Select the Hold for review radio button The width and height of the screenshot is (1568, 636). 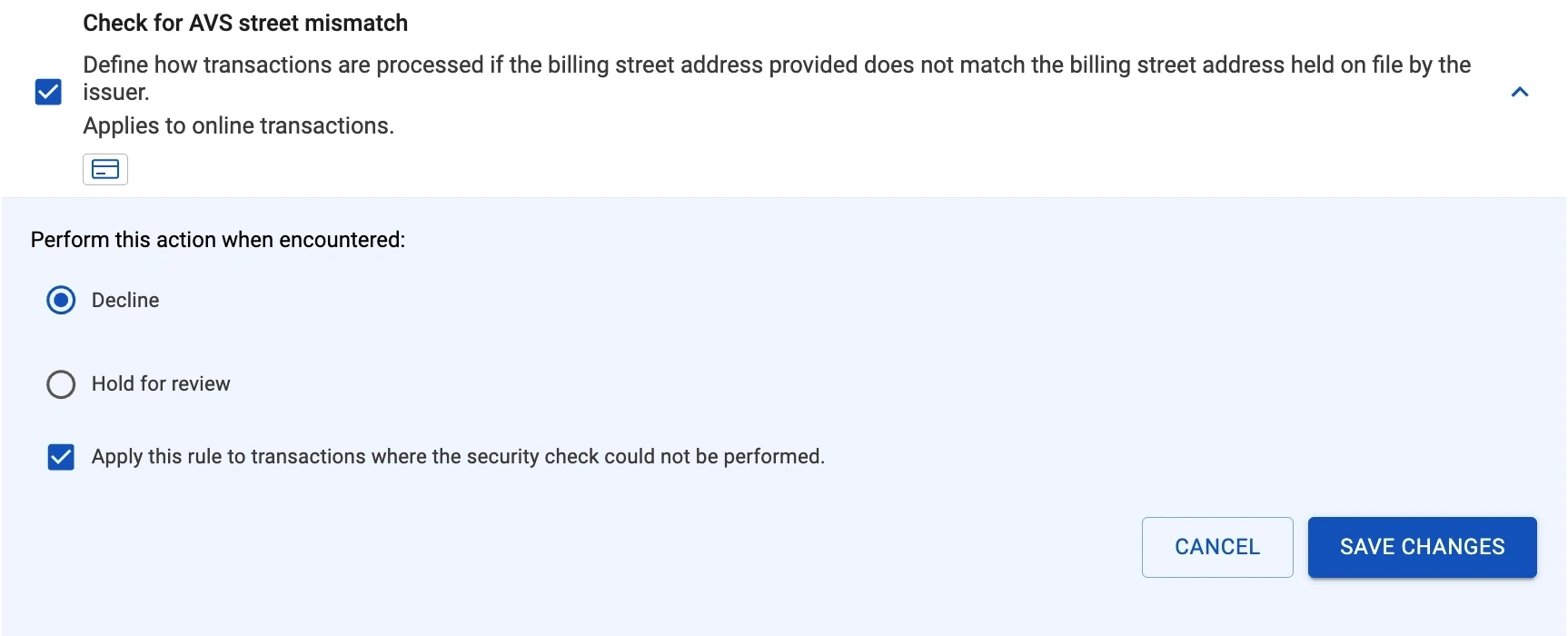point(61,384)
